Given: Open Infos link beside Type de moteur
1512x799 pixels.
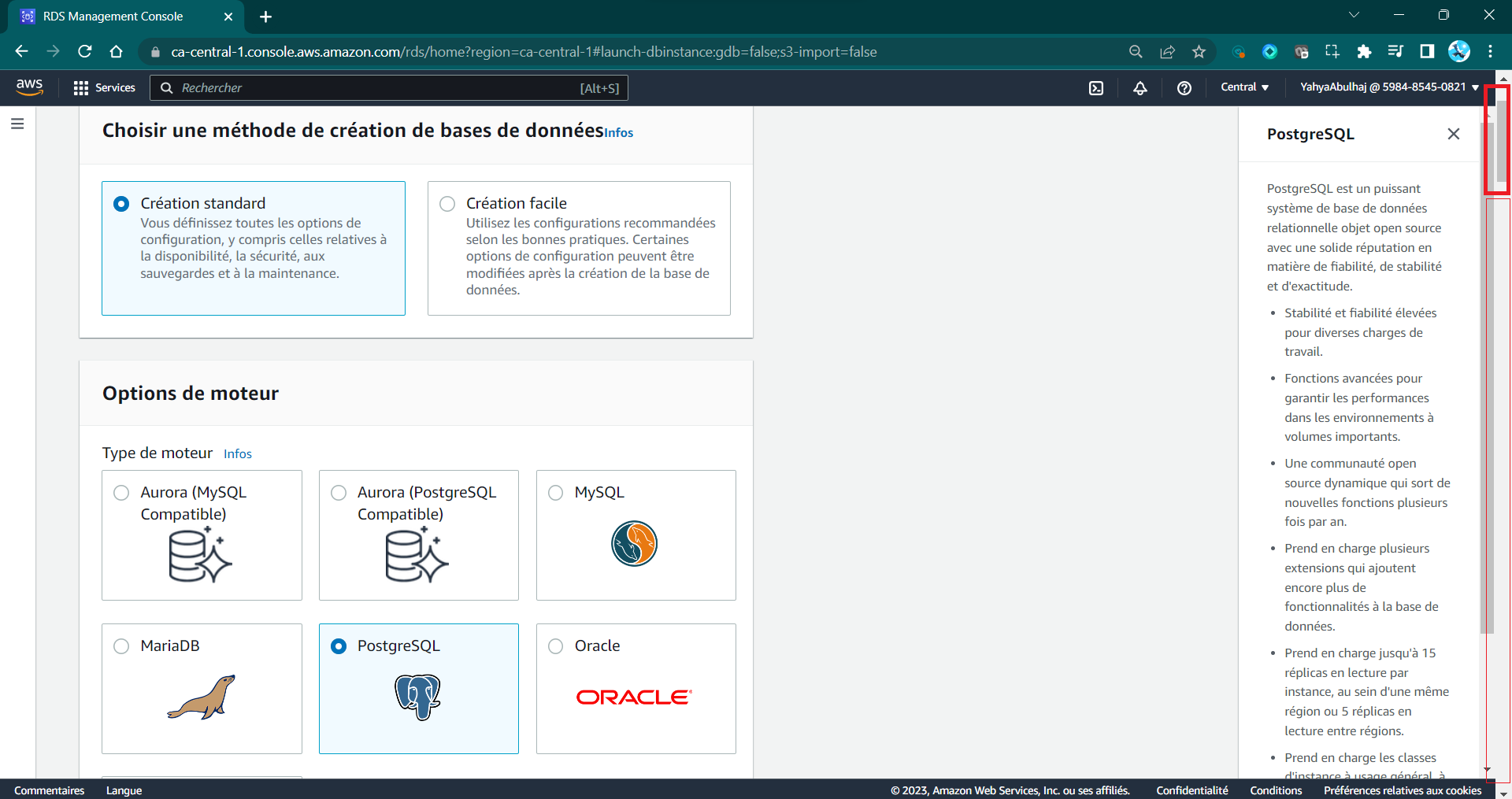Looking at the screenshot, I should 238,454.
